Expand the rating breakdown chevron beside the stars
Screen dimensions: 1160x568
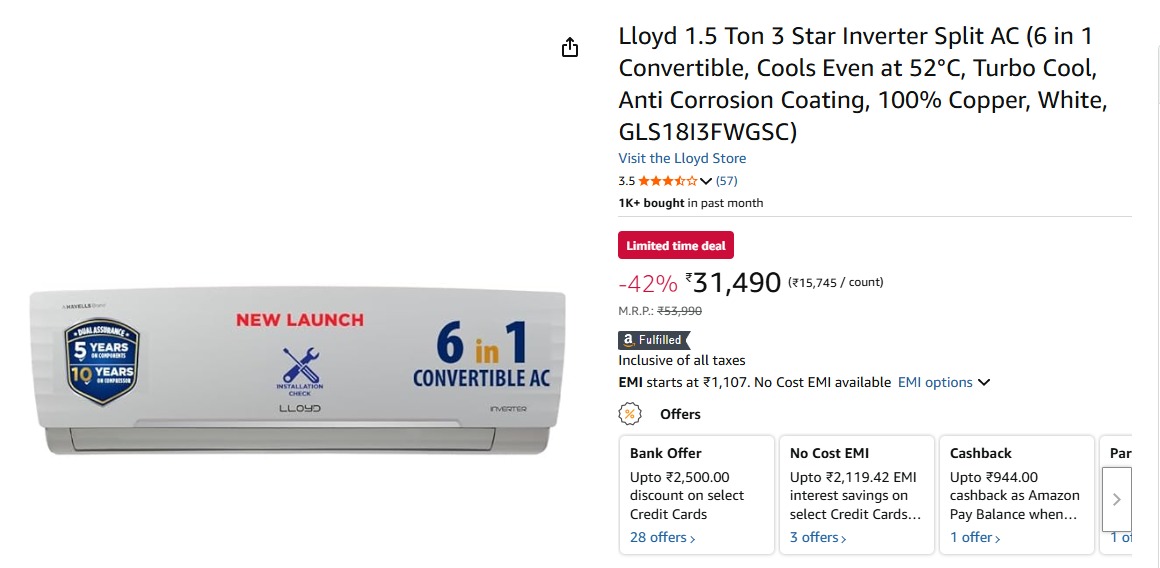coord(706,181)
